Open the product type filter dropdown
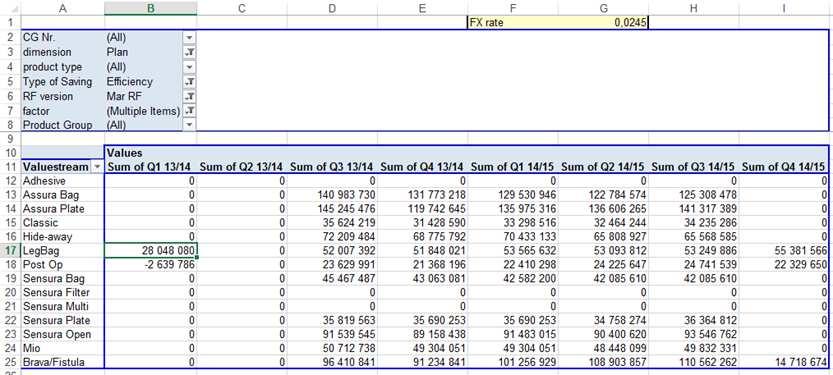Screen dimensions: 833x375 189,67
